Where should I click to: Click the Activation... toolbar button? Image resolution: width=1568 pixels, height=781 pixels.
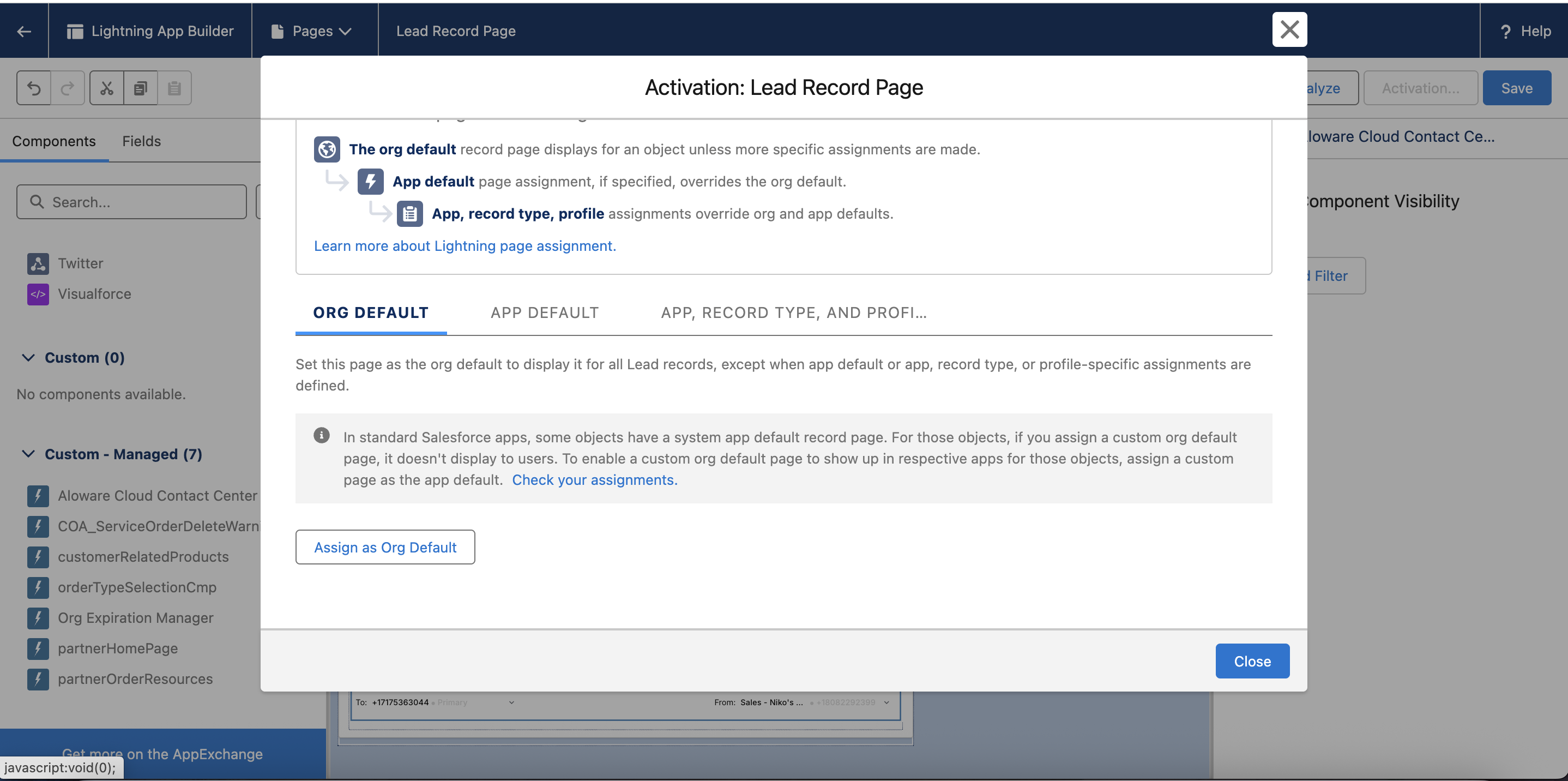(1420, 88)
